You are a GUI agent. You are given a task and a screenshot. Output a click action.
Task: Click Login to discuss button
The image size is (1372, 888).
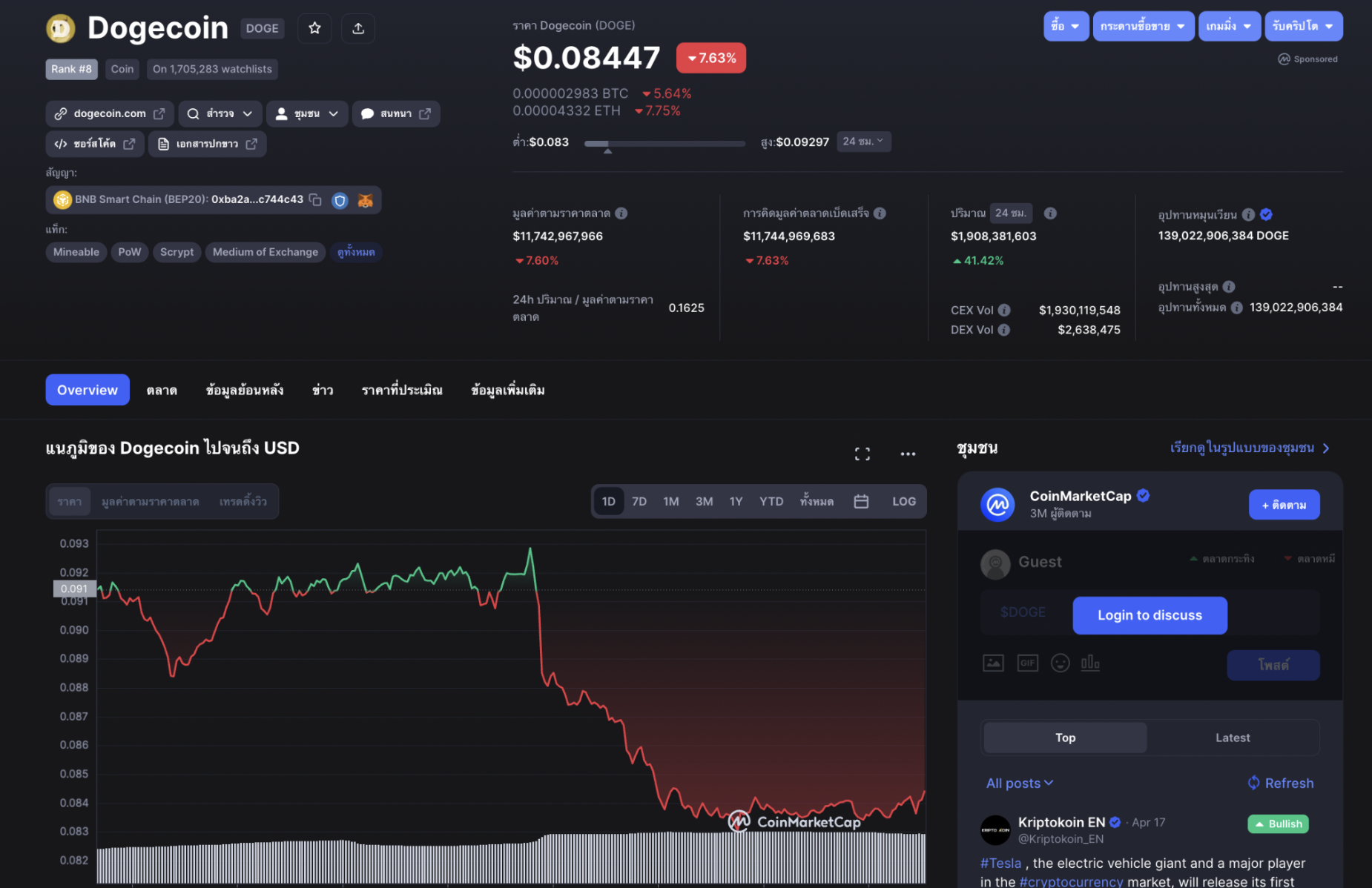click(1150, 615)
